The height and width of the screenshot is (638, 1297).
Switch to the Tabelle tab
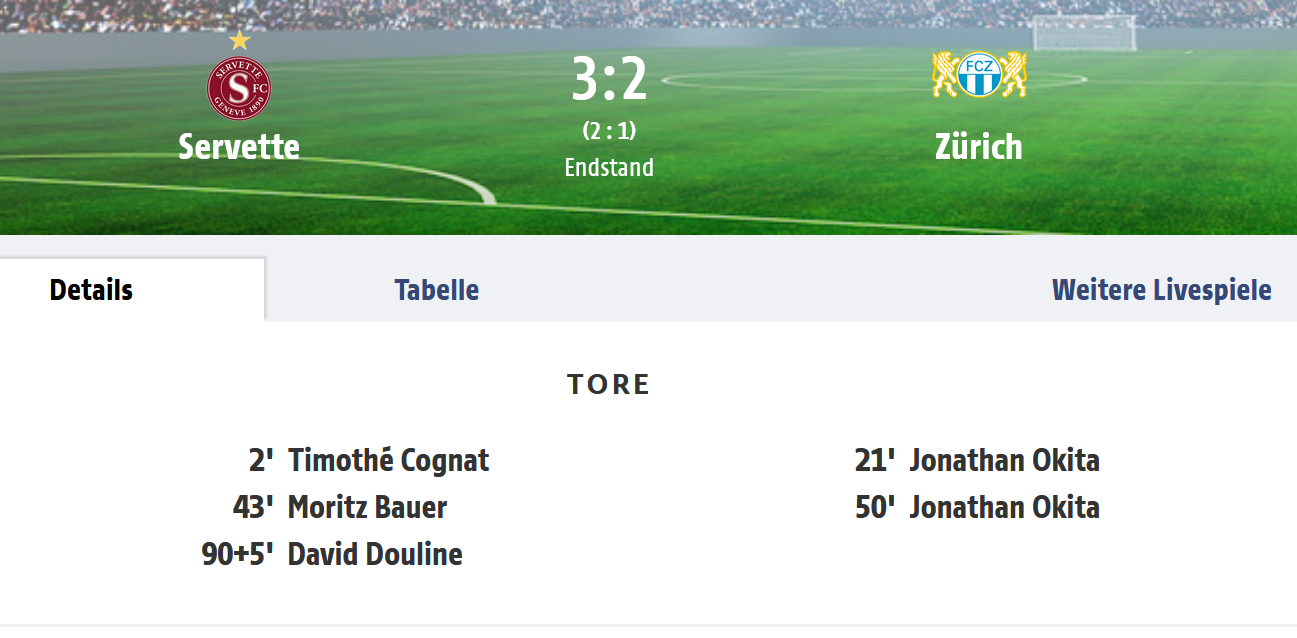[437, 290]
